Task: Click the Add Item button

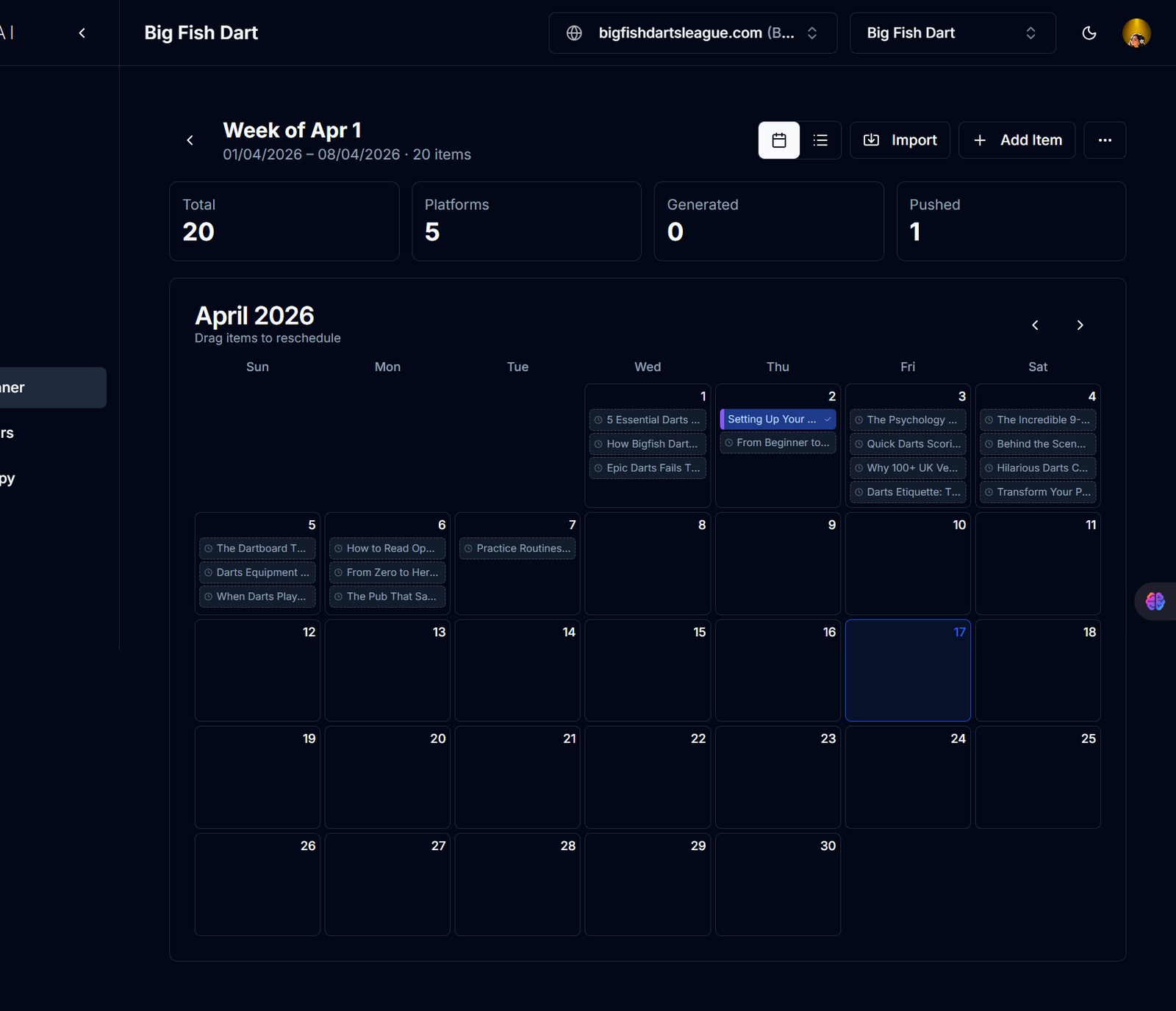Action: point(1017,140)
